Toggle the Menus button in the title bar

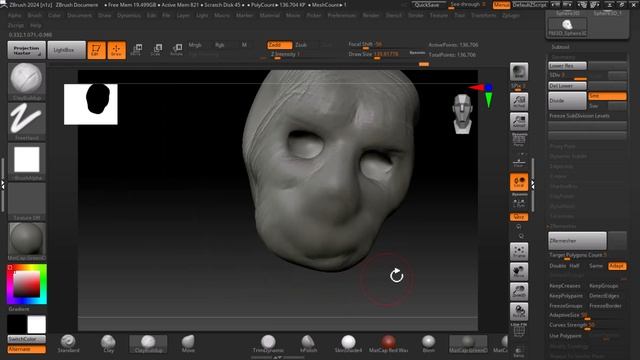click(501, 5)
